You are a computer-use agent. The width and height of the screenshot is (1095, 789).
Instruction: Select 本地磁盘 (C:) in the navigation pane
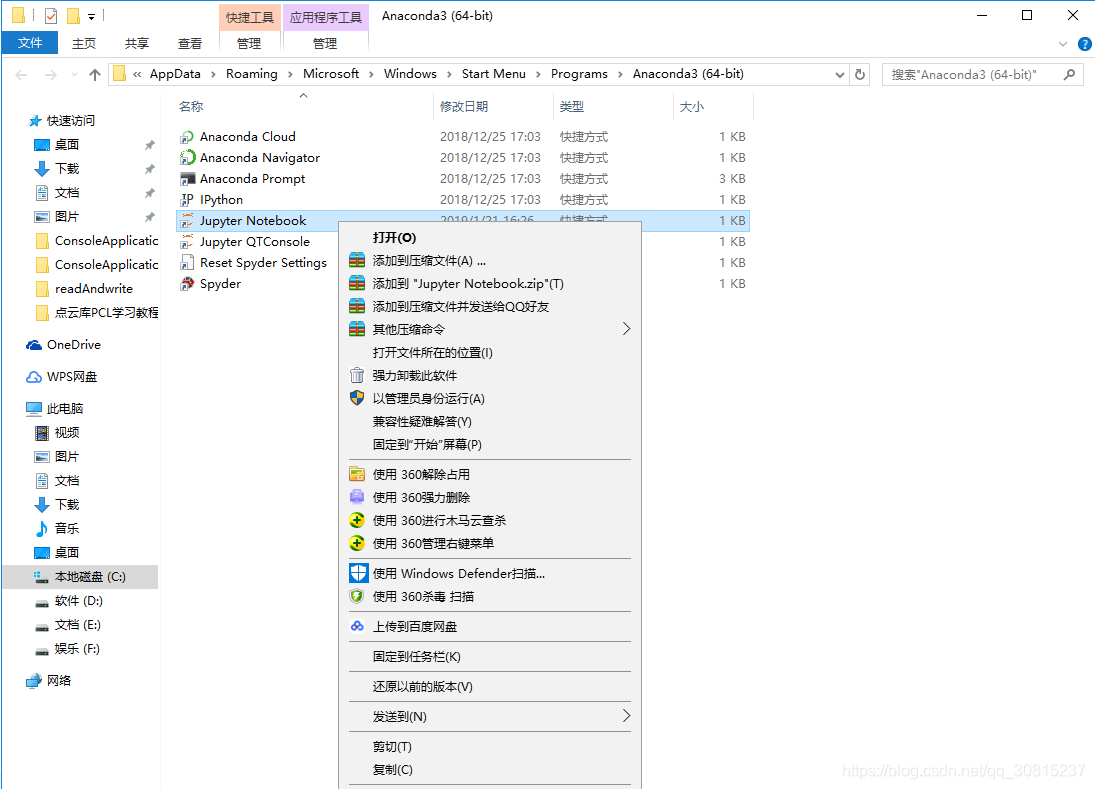80,577
